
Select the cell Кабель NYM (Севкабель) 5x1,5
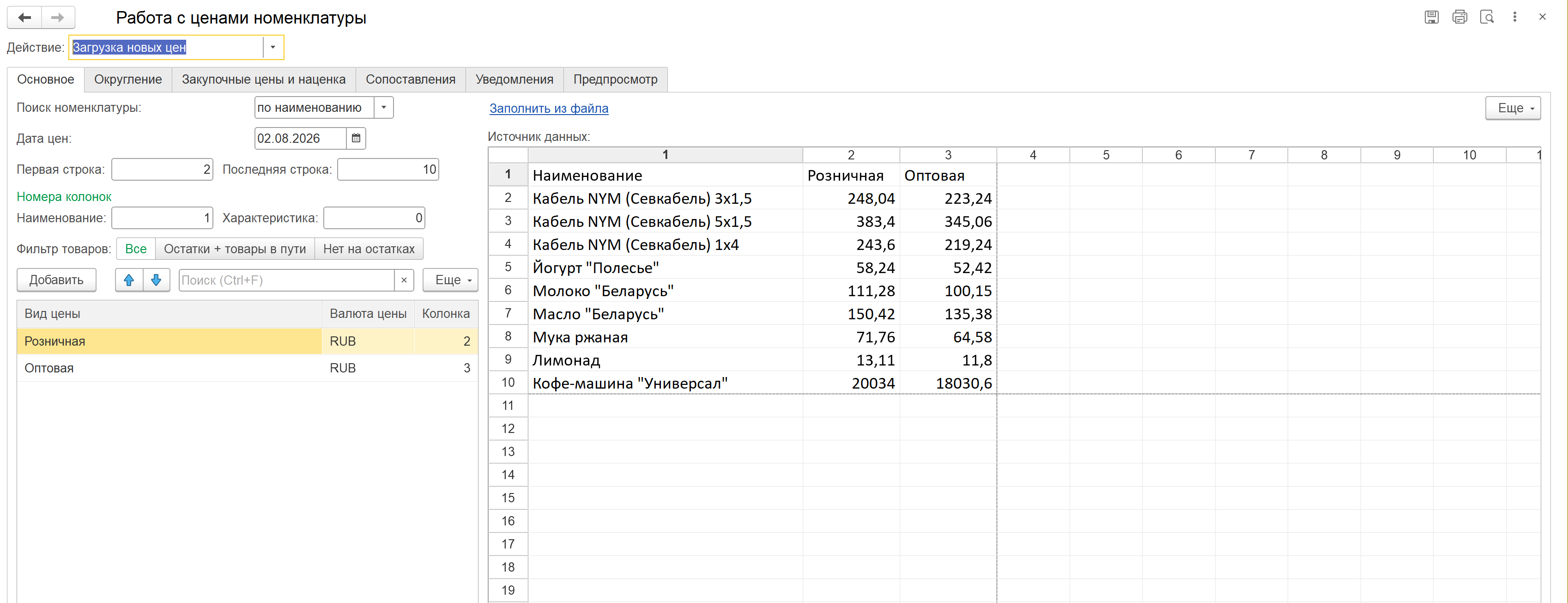pos(666,222)
